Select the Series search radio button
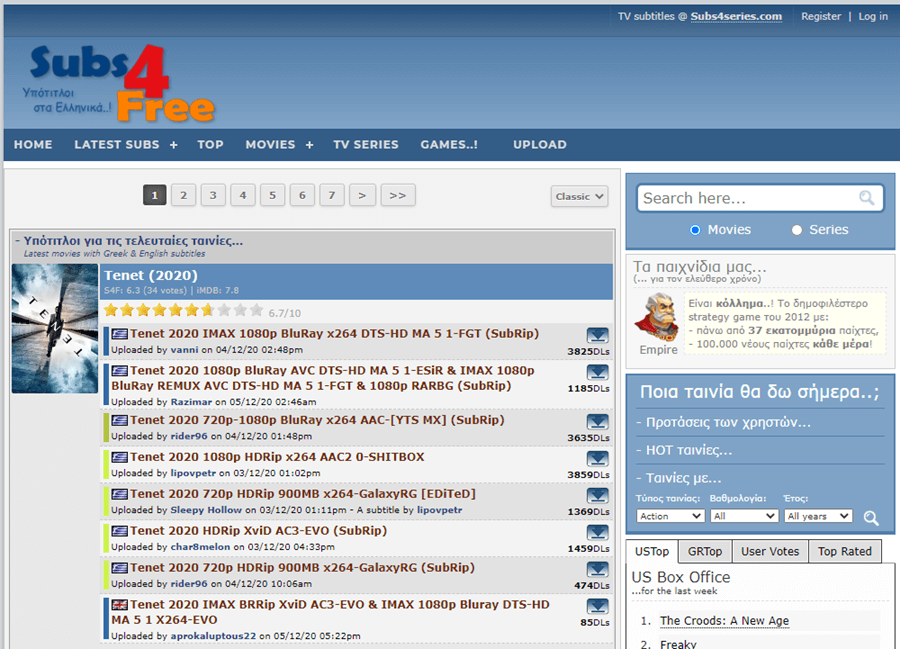 797,230
